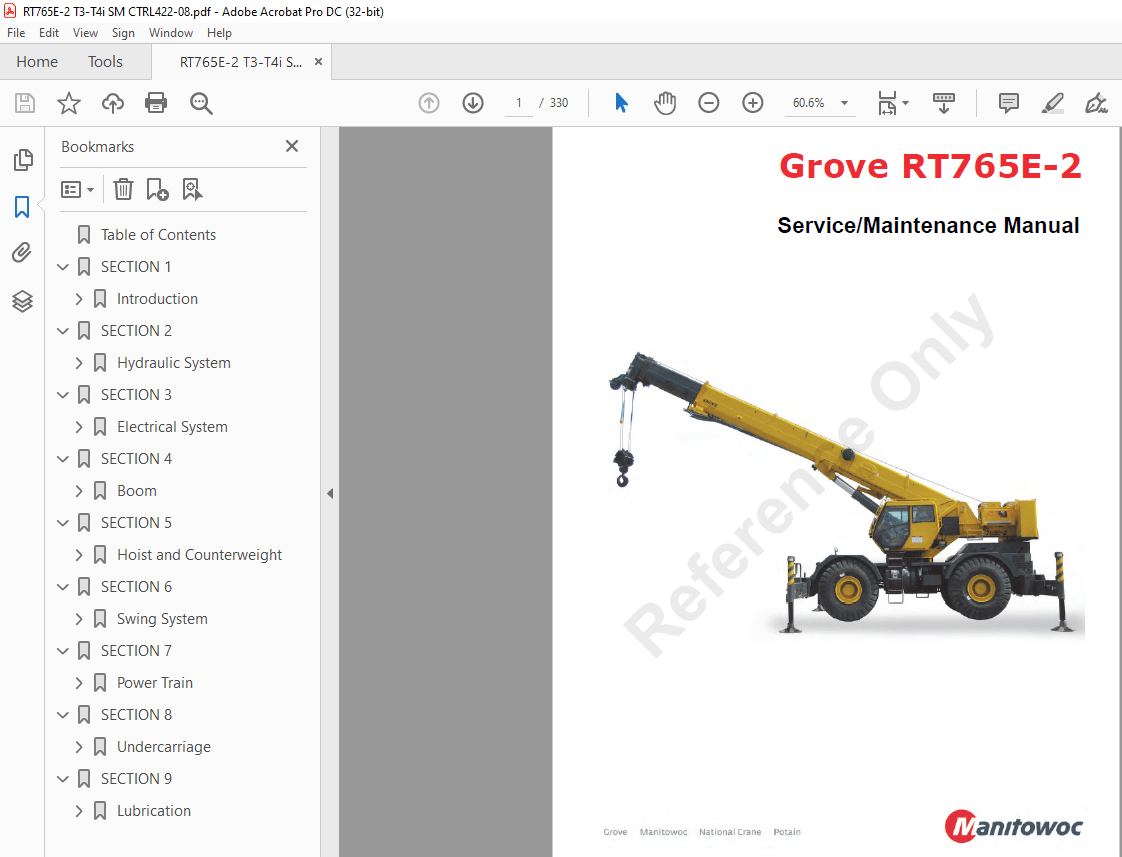1122x857 pixels.
Task: Delete the selected bookmark
Action: (123, 189)
